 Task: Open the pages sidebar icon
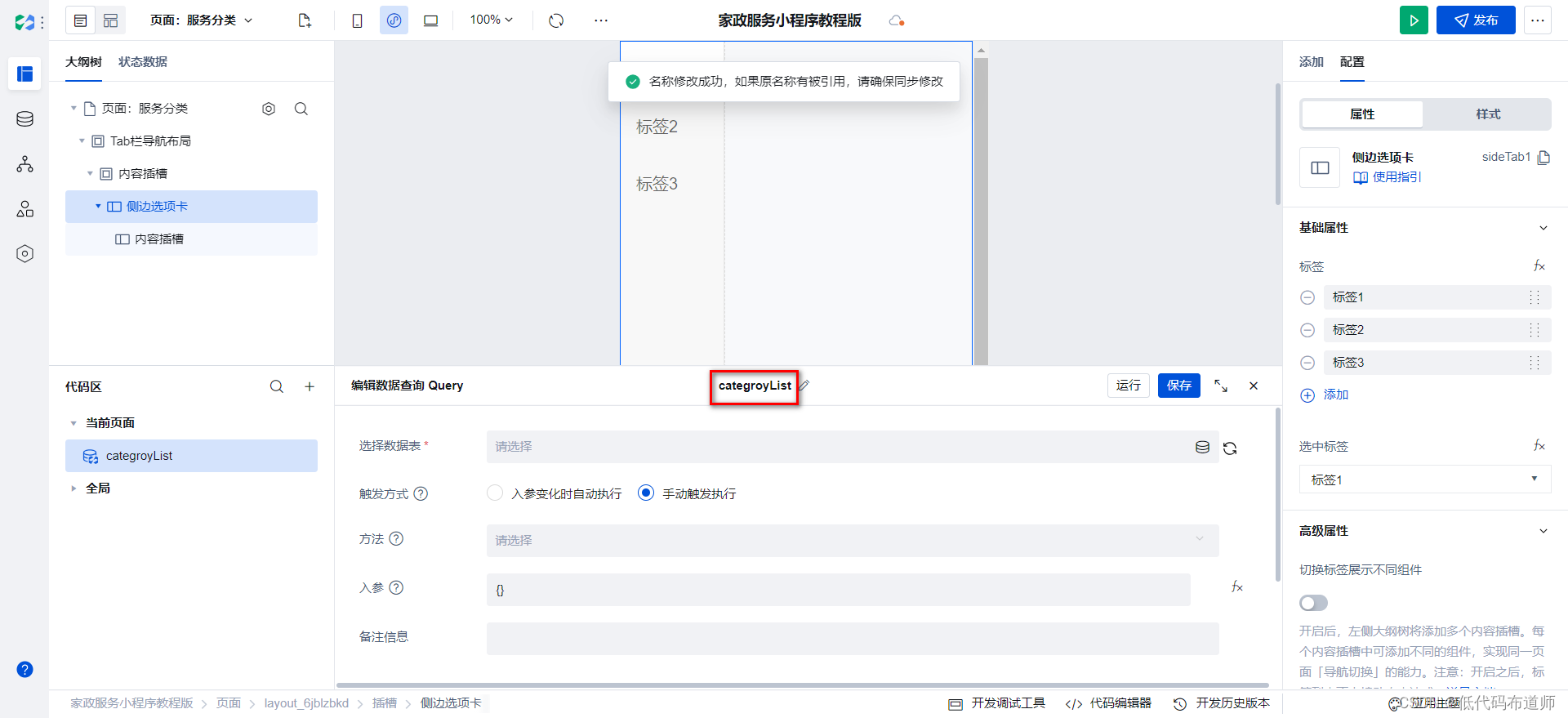click(24, 74)
